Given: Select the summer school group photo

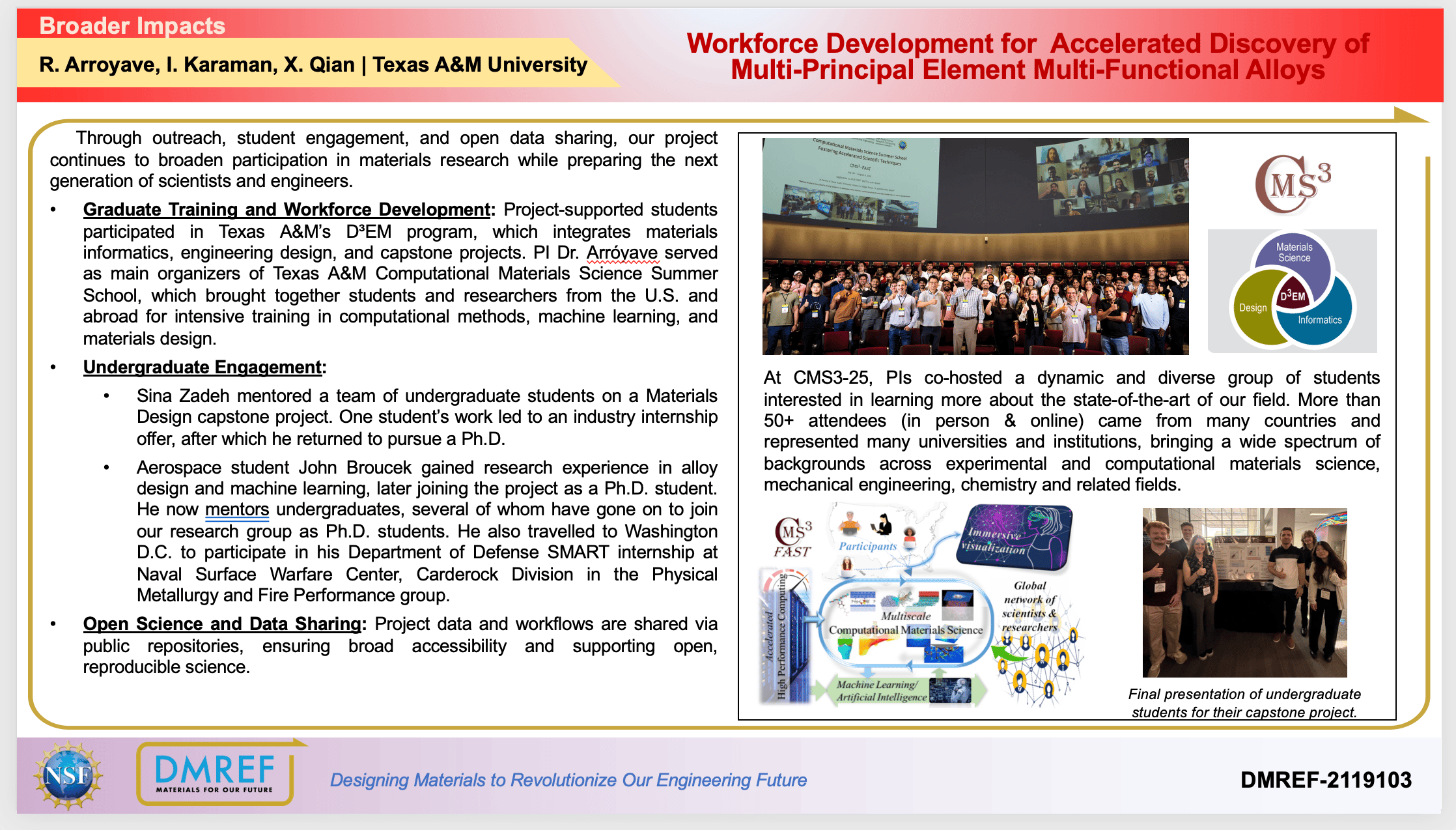Looking at the screenshot, I should click(975, 246).
